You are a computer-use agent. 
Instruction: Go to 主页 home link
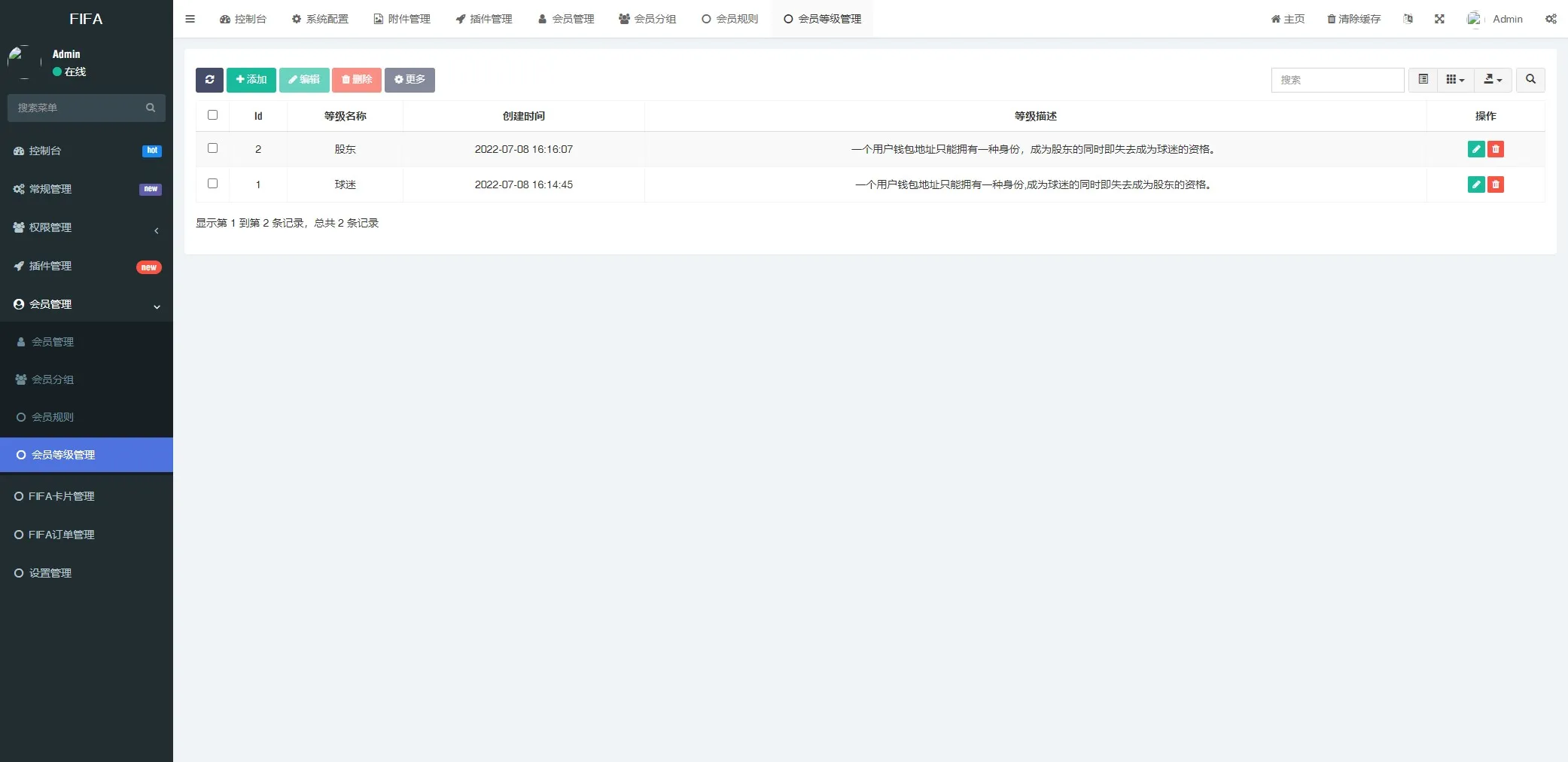[x=1288, y=19]
